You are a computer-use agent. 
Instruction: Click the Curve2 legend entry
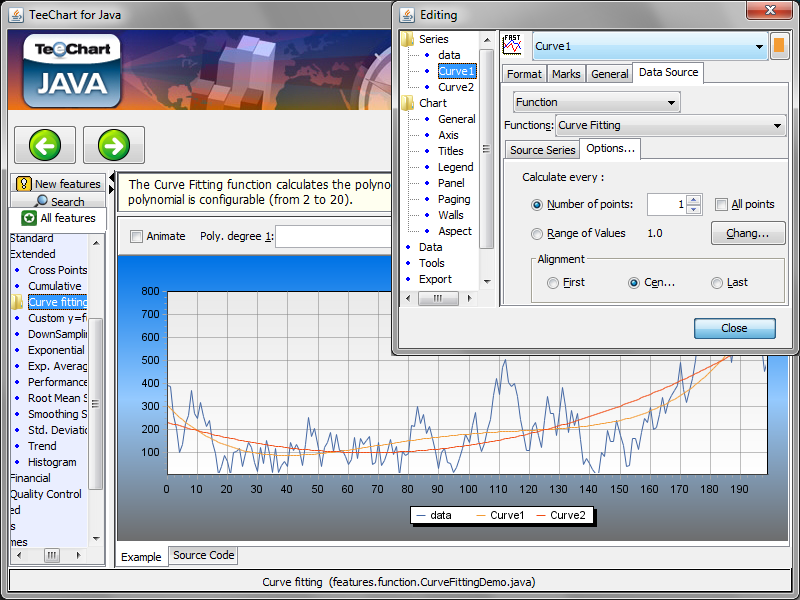pos(561,516)
